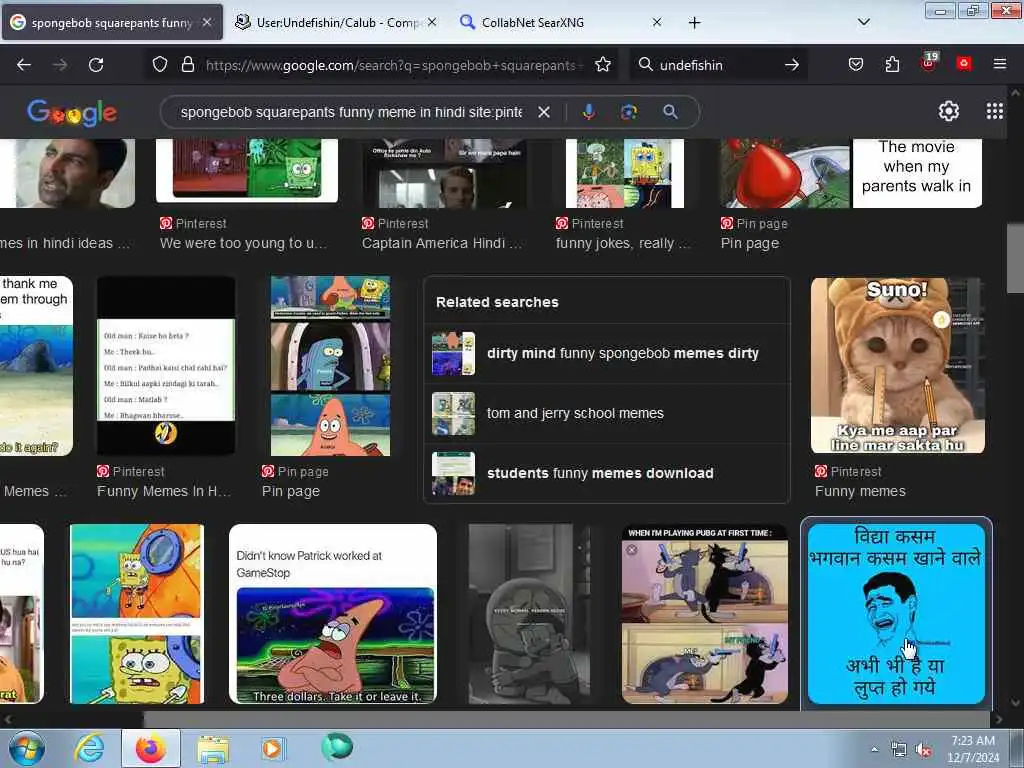Click the red extension icon in toolbar
1024x768 pixels.
click(x=964, y=63)
